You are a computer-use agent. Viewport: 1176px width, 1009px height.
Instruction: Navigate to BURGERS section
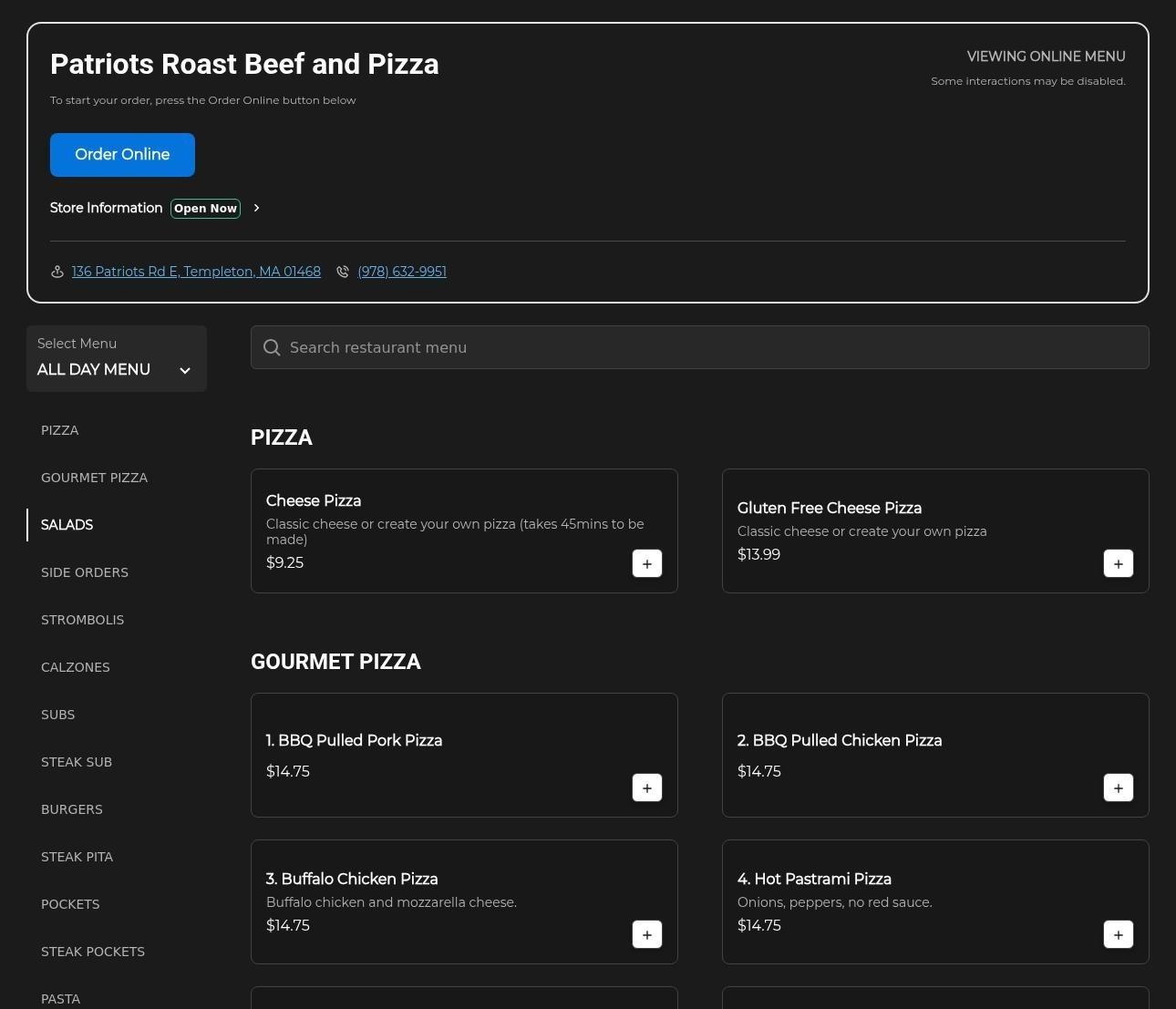[x=71, y=809]
